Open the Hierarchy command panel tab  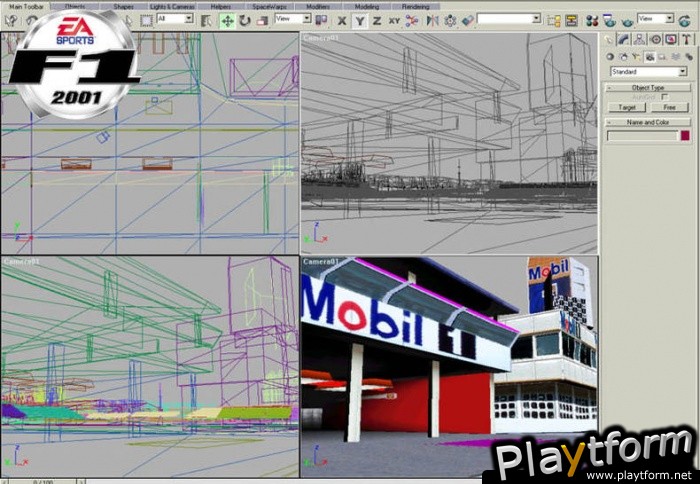[639, 39]
